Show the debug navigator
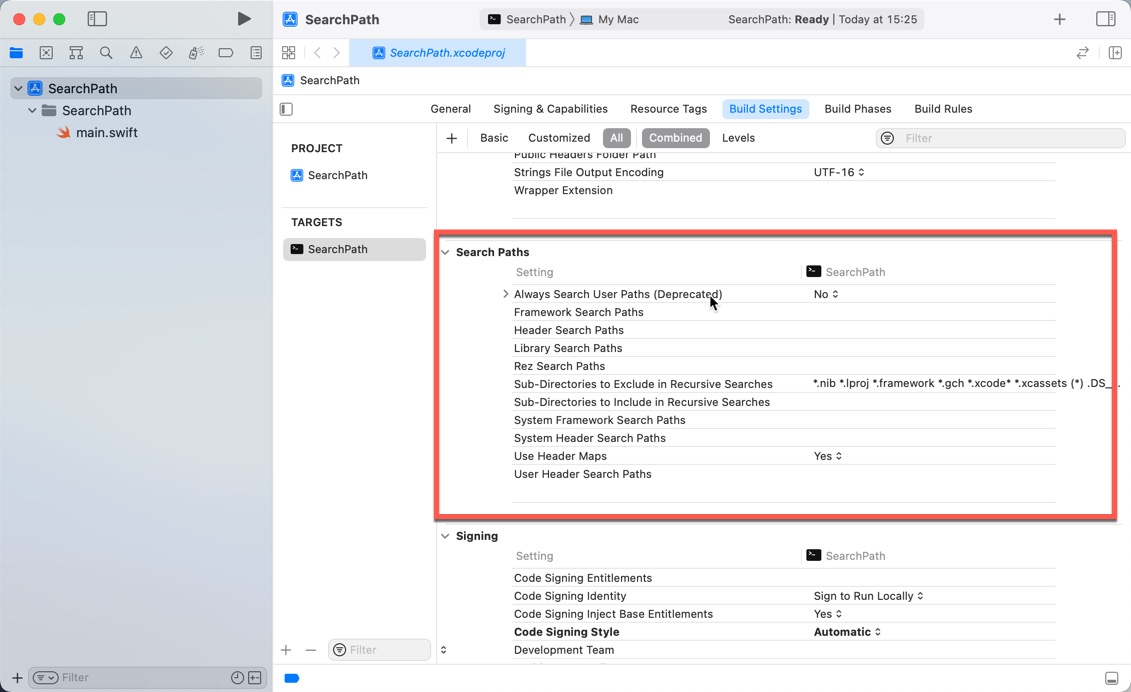 pyautogui.click(x=195, y=53)
